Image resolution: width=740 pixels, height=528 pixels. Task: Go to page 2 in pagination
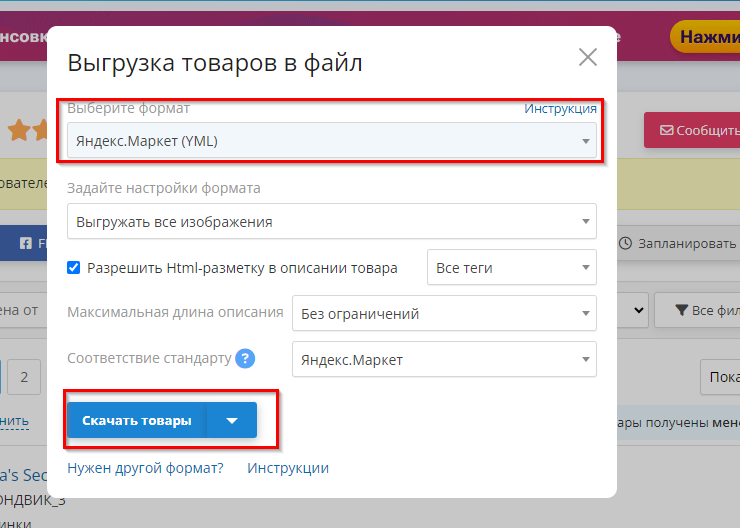tap(24, 378)
